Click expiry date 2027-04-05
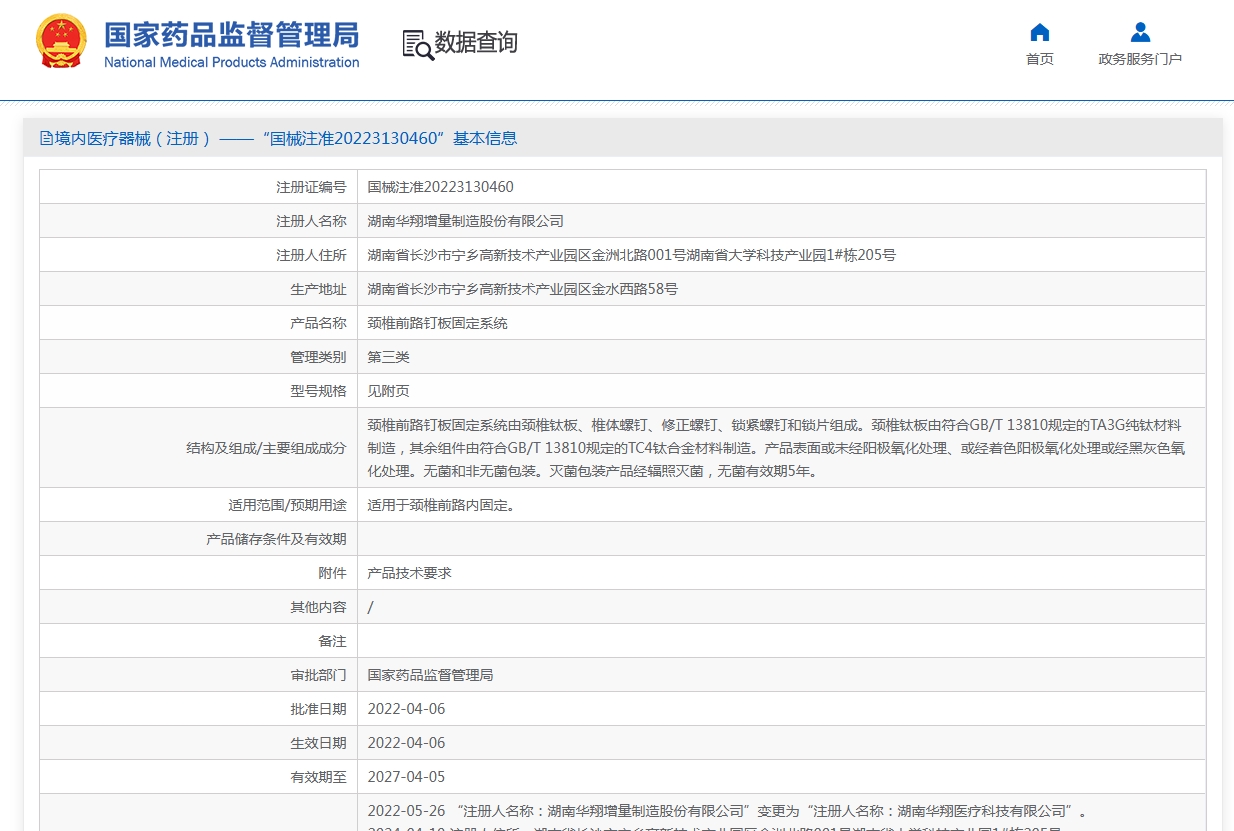Screen dimensions: 1234x831 (x=406, y=777)
